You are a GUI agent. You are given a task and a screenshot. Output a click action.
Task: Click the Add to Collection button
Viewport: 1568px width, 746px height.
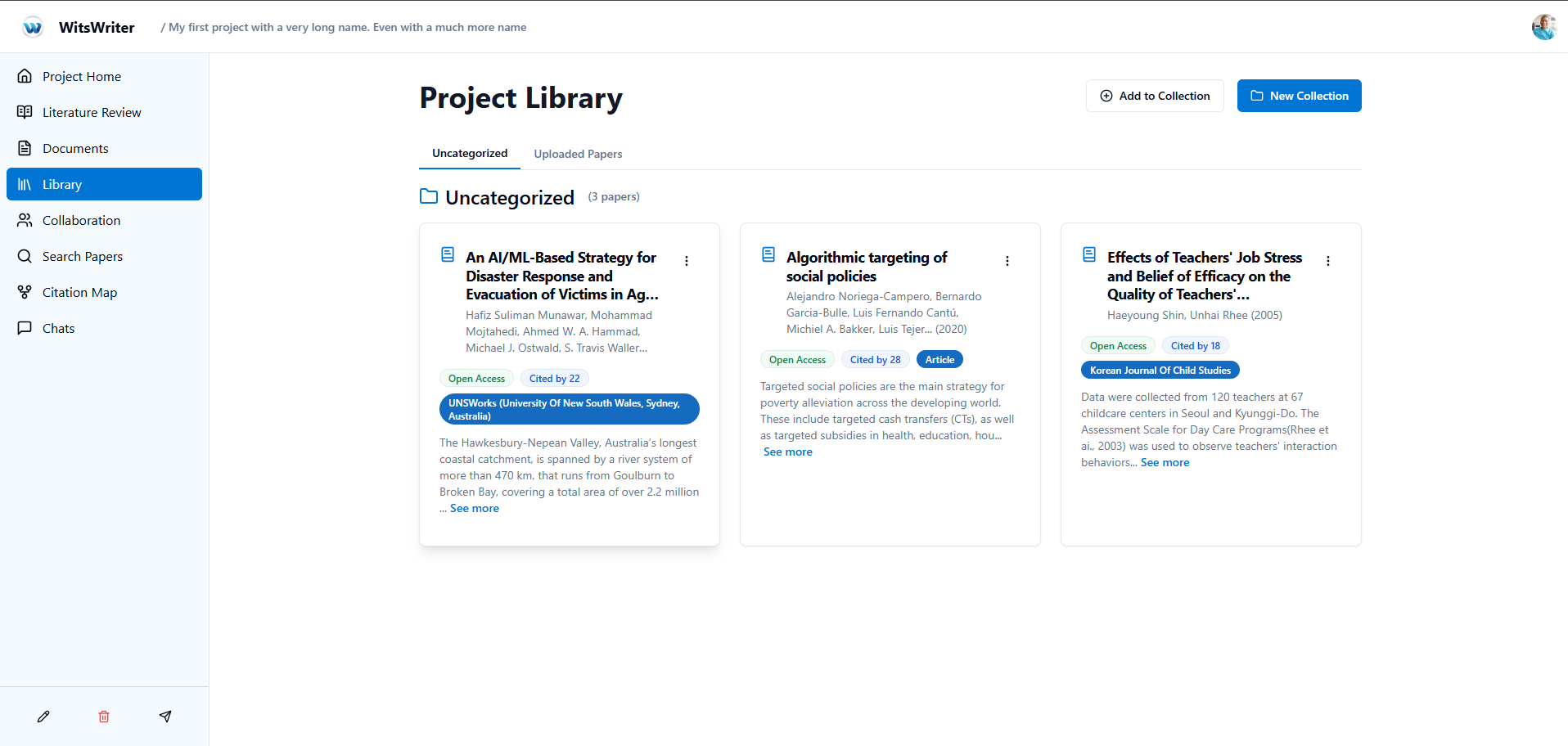[x=1155, y=96]
